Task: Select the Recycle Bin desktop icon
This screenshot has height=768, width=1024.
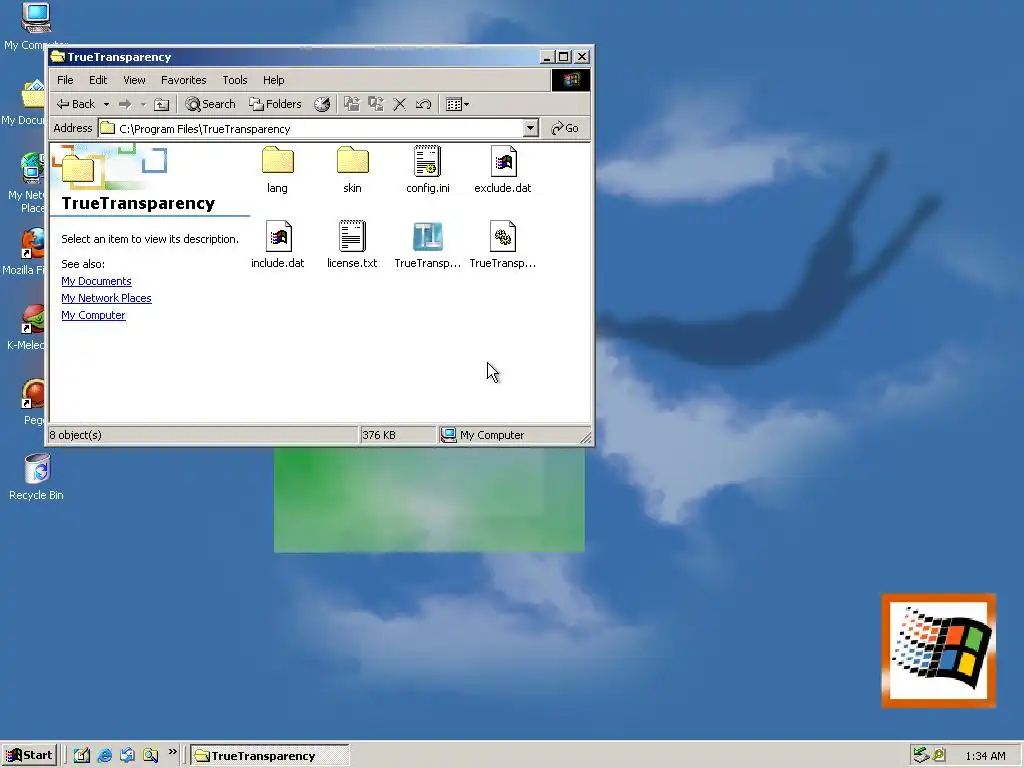Action: [37, 477]
